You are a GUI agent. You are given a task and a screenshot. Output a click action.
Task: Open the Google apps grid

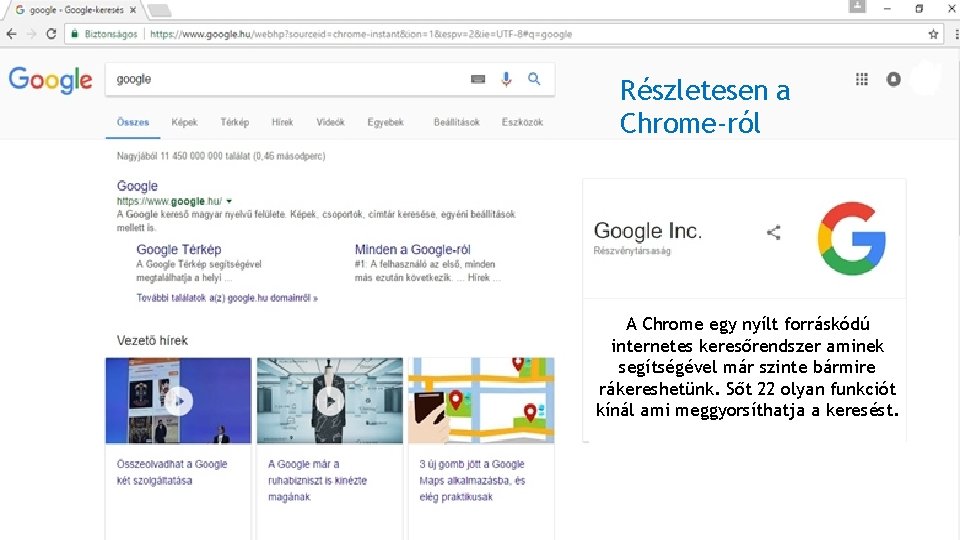(x=862, y=79)
